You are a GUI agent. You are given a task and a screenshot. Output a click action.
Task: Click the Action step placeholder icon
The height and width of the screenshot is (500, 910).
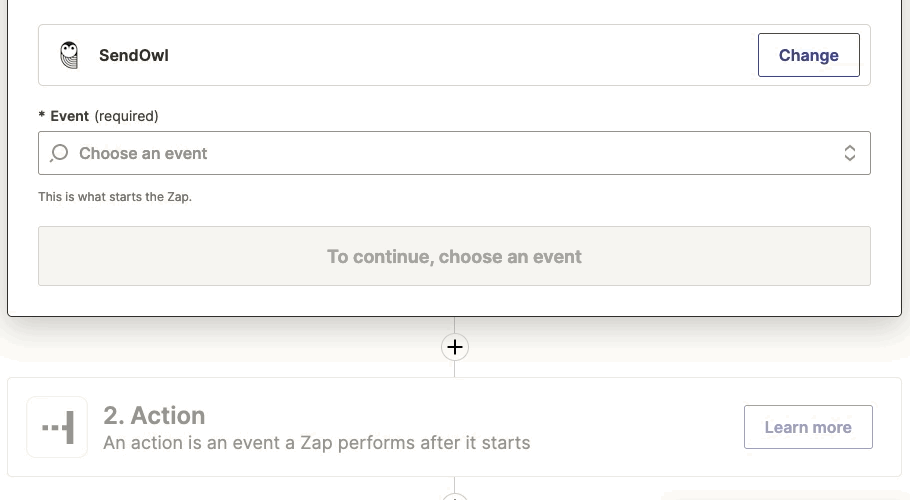tap(57, 427)
